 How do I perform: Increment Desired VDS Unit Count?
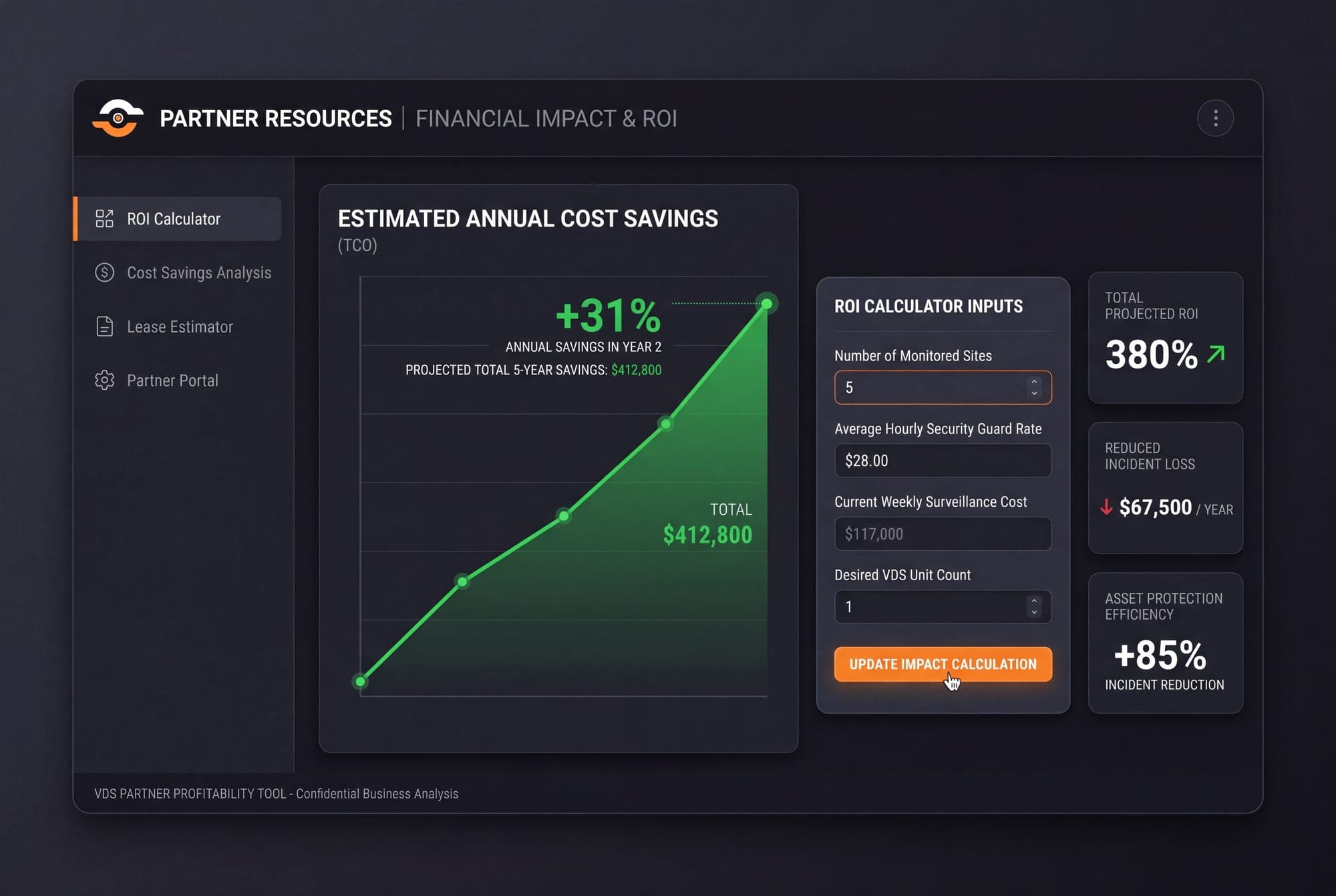coord(1034,601)
